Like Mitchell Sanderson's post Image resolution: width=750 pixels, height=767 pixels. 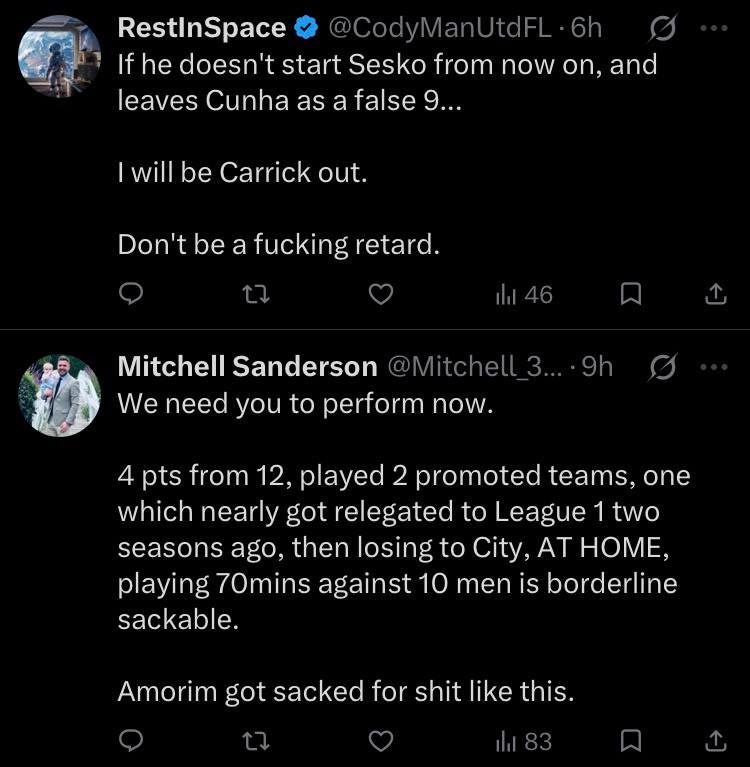381,741
